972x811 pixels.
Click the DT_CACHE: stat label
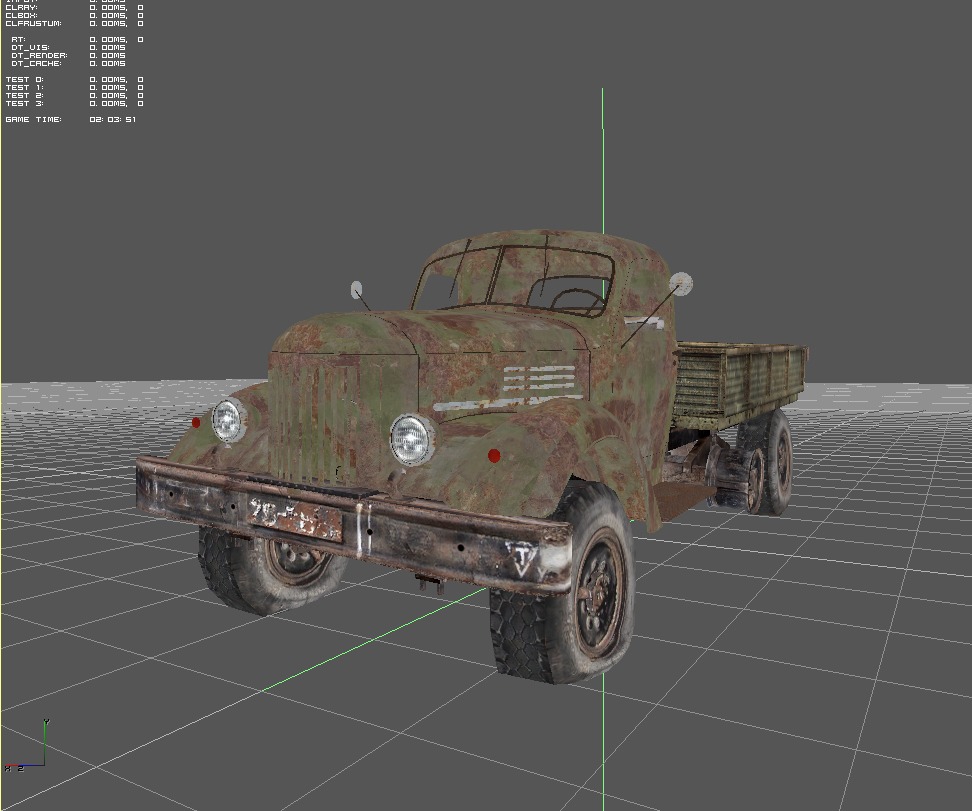[36, 64]
